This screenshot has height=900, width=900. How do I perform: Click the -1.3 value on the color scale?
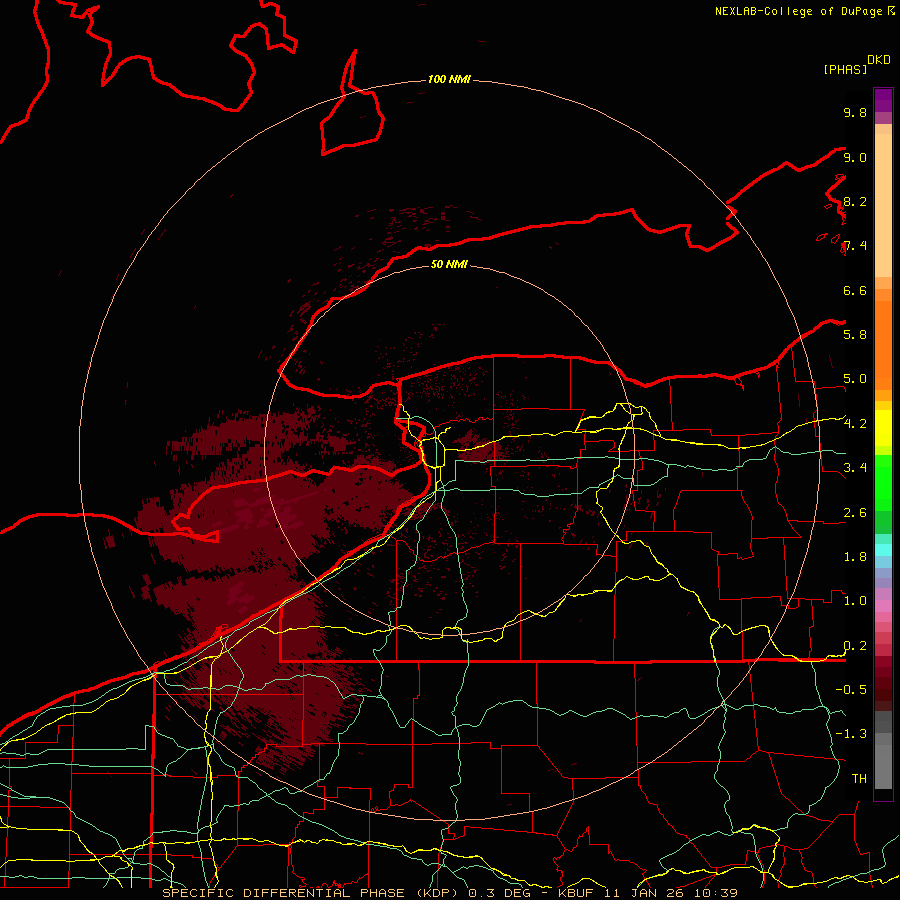[851, 734]
